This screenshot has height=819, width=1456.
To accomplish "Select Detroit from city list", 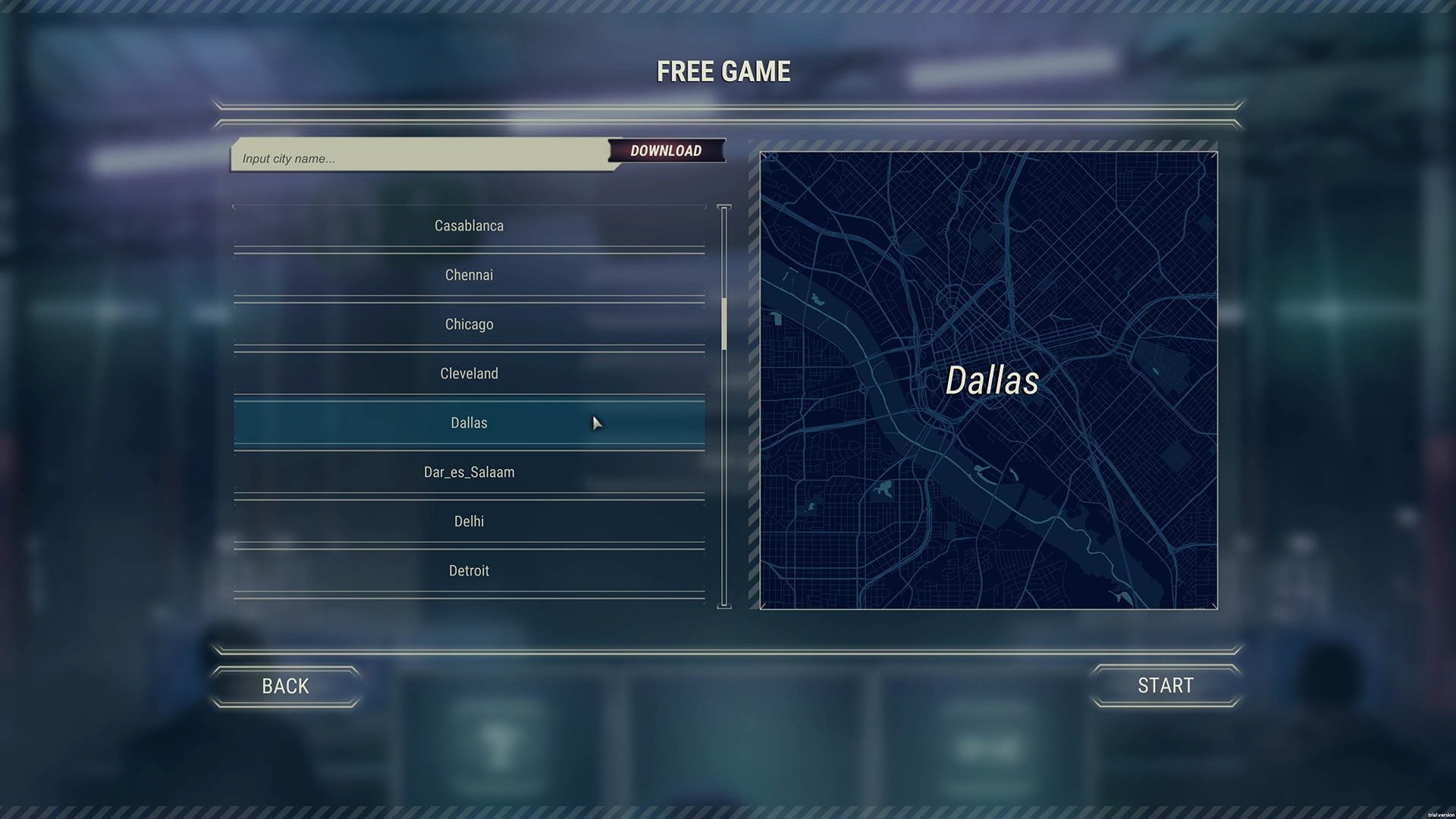I will coord(468,570).
